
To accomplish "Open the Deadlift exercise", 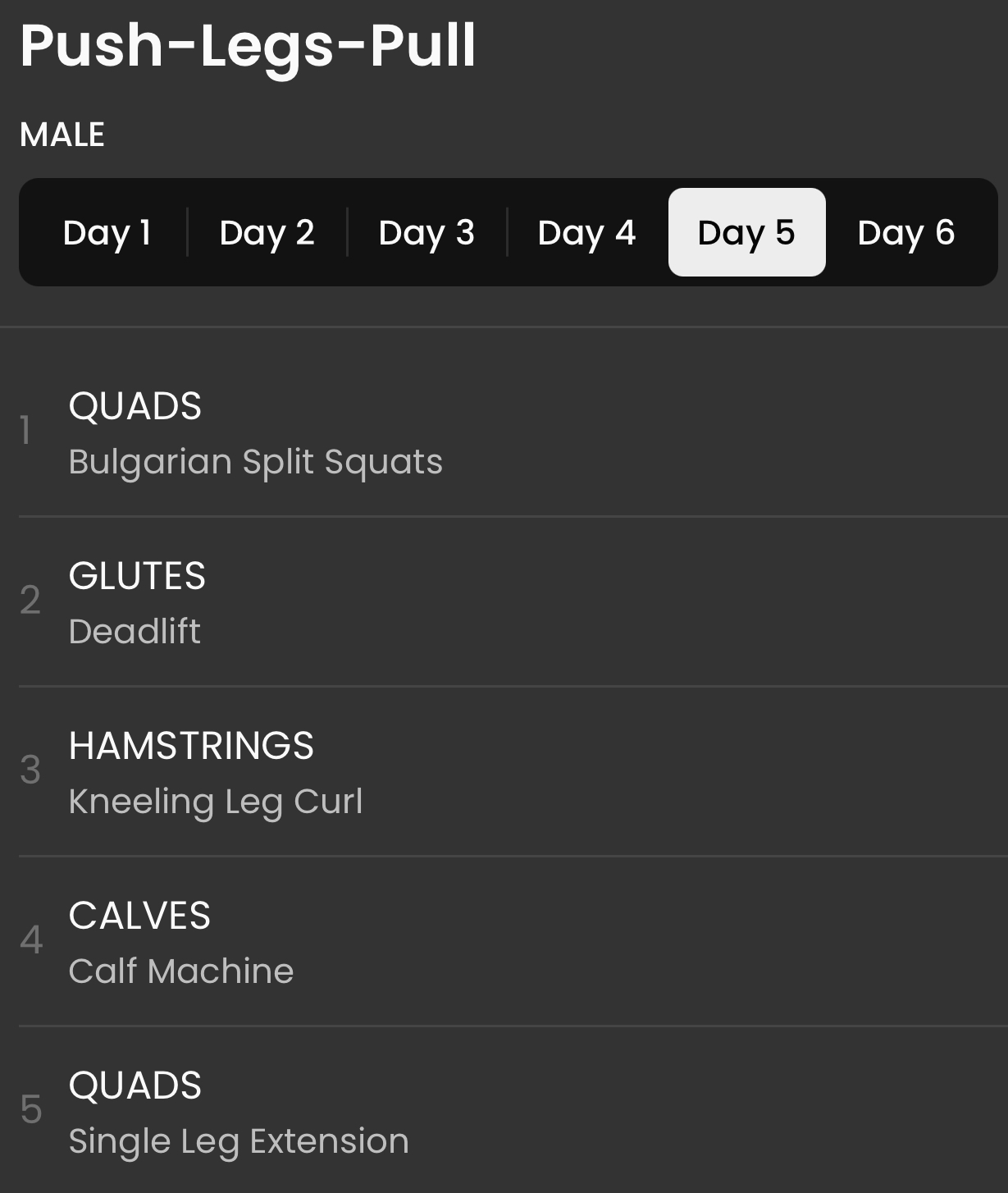I will 135,632.
